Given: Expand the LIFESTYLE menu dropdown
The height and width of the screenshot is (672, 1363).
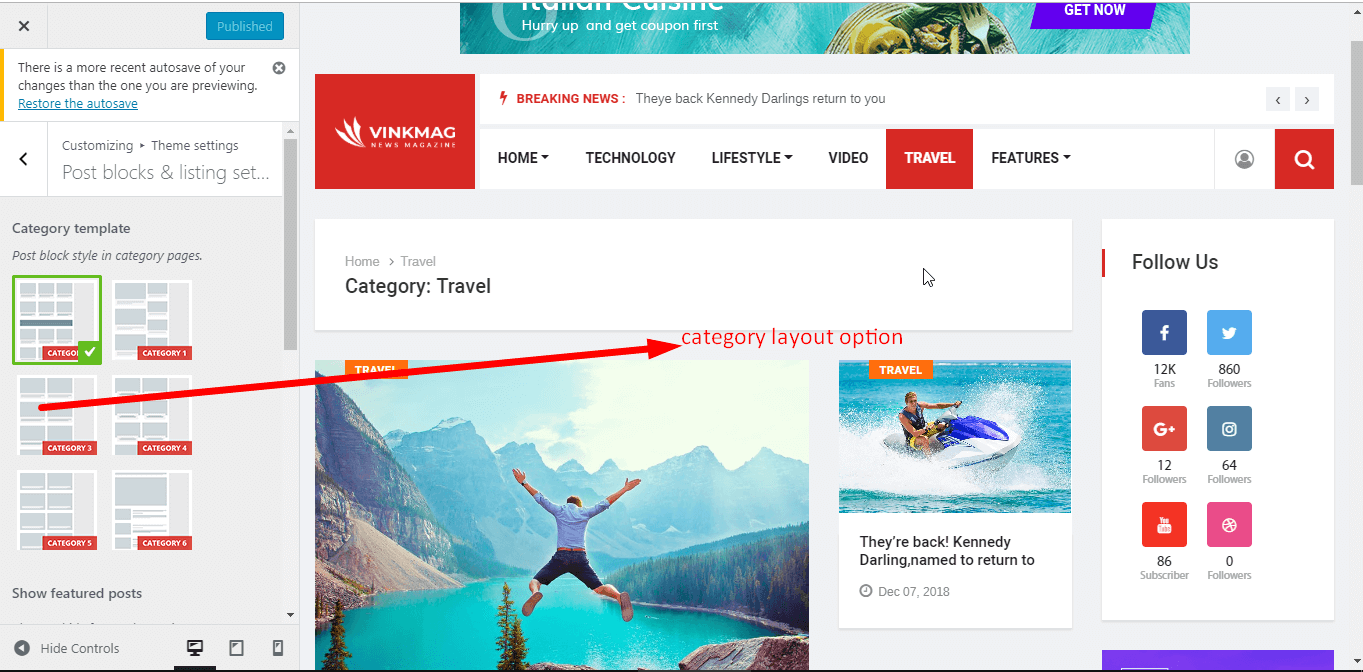Looking at the screenshot, I should point(752,158).
